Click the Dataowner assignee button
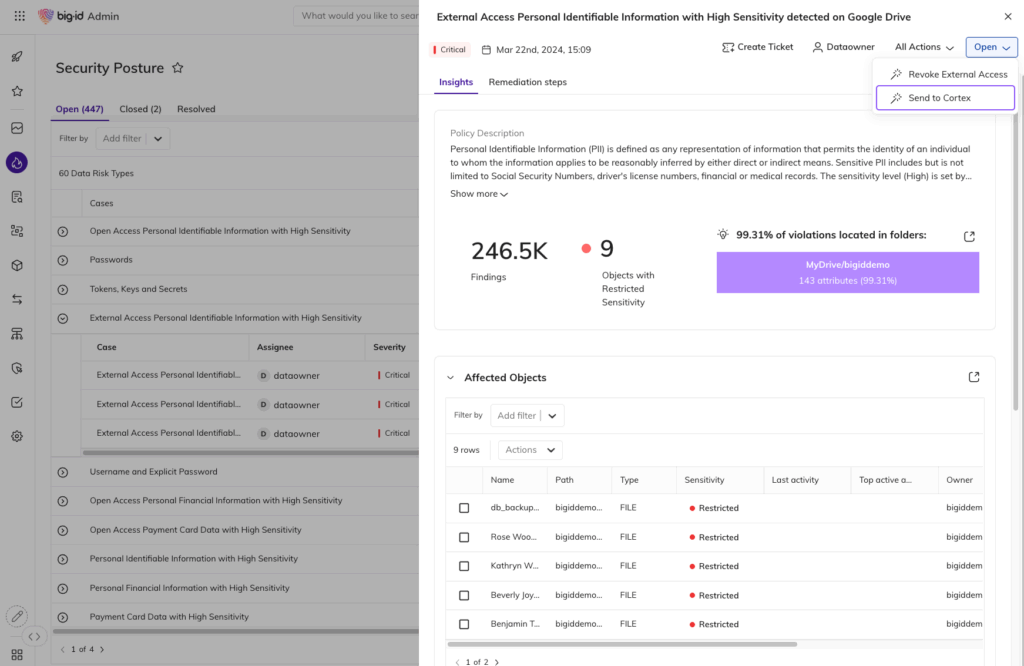1024x666 pixels. 843,47
